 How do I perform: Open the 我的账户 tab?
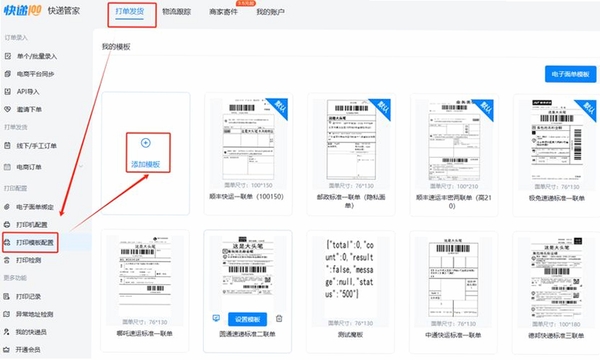point(271,12)
